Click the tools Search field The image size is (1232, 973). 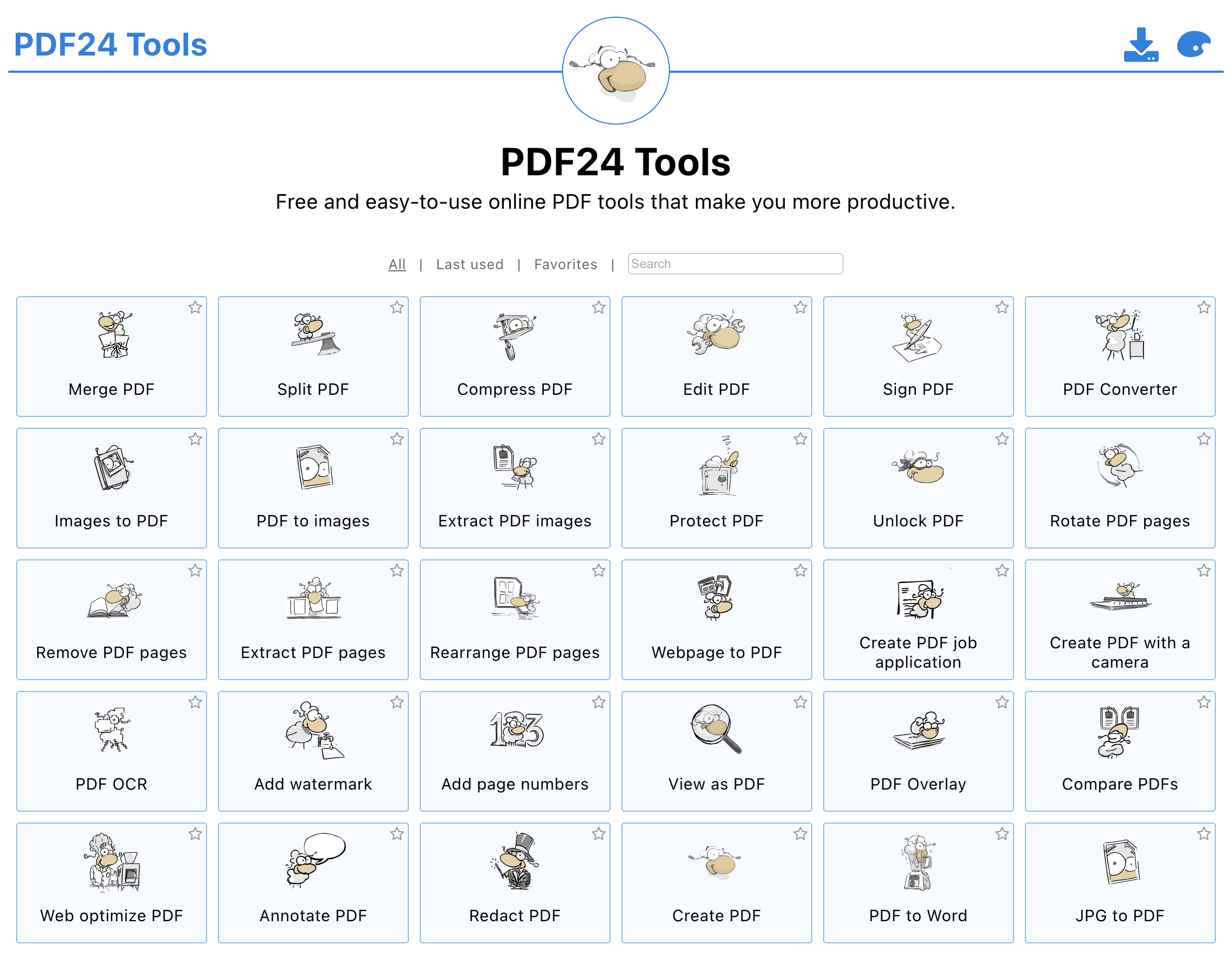[x=735, y=264]
